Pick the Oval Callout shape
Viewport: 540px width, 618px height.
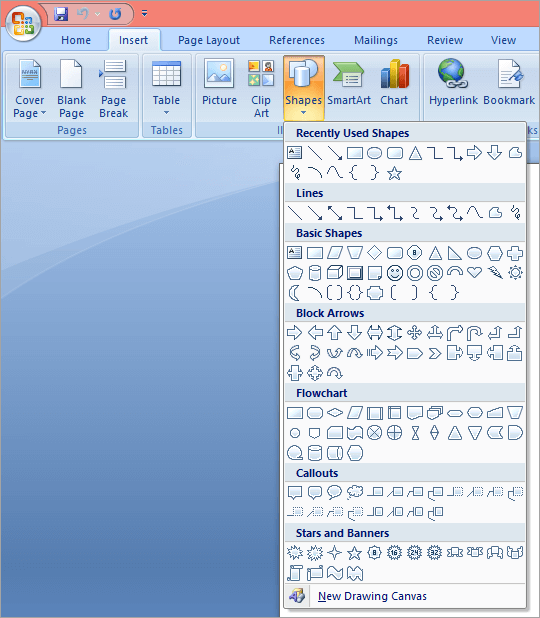click(x=335, y=492)
